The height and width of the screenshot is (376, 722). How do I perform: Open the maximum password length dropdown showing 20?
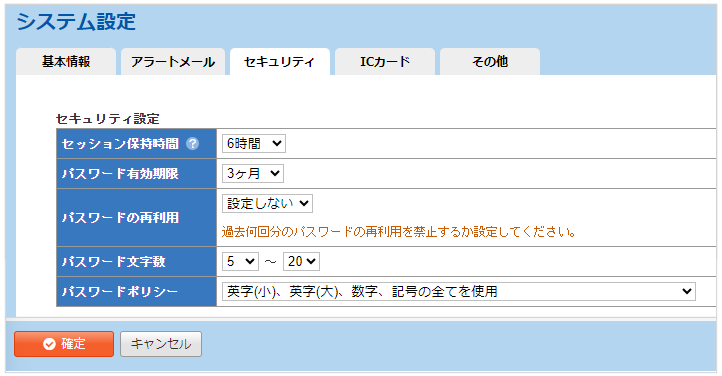(x=301, y=261)
